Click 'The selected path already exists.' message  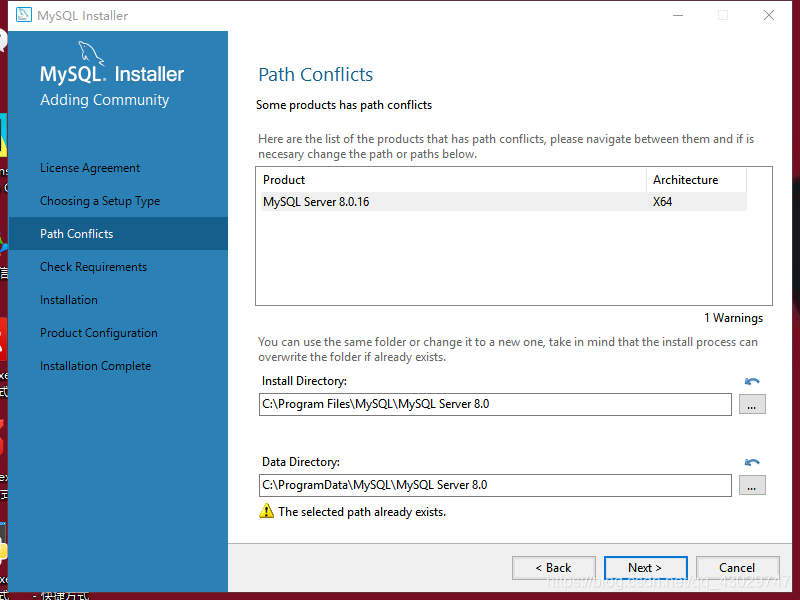pyautogui.click(x=362, y=512)
